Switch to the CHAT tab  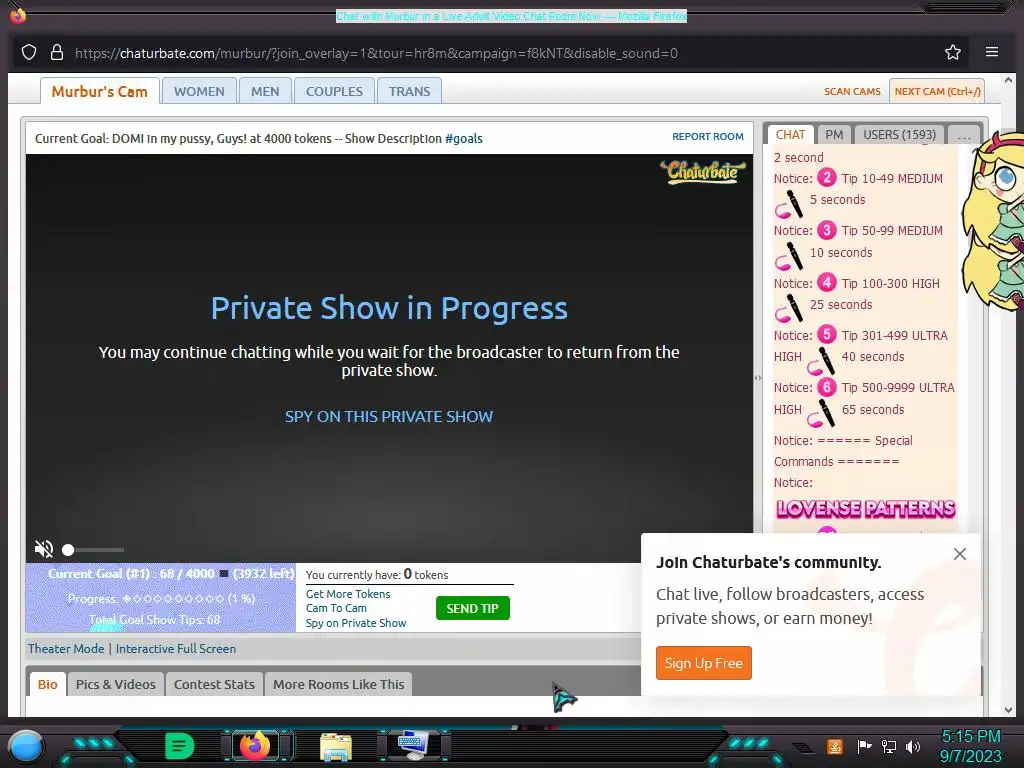coord(790,135)
